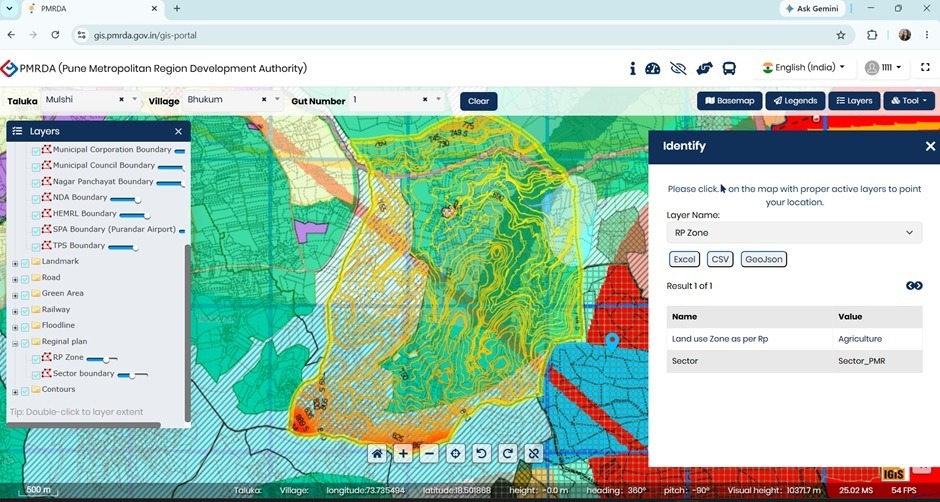
Task: Toggle SPA Boundary (Purandar Airport) checkbox
Action: tap(35, 230)
